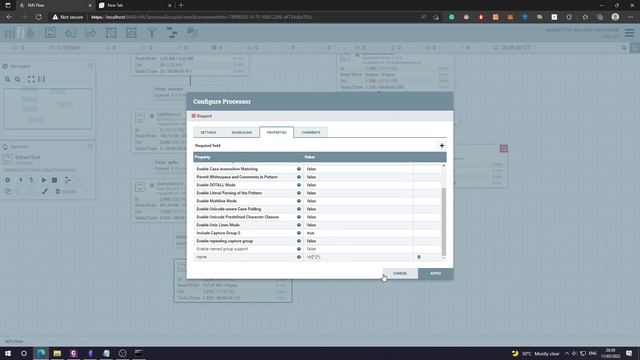Screen dimensions: 640x360
Task: Open help icon for Enable DOTALL Mode
Action: click(299, 185)
